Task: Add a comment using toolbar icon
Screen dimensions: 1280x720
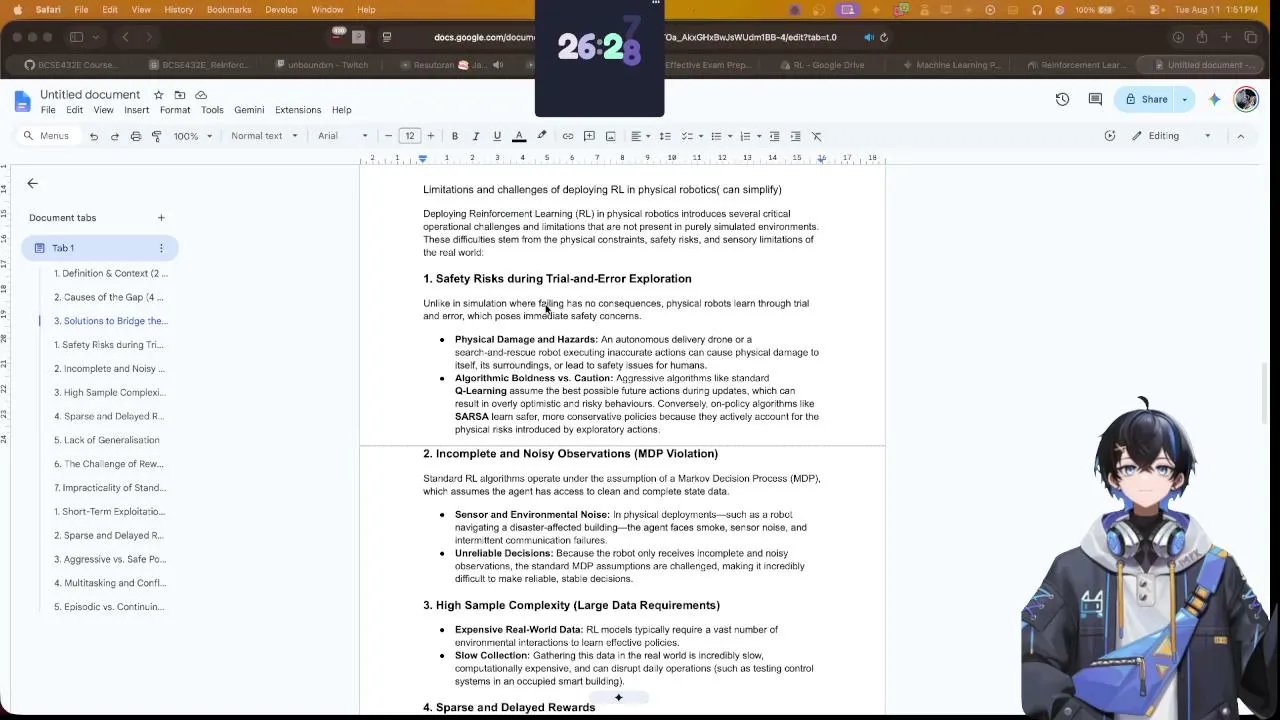Action: [x=589, y=136]
